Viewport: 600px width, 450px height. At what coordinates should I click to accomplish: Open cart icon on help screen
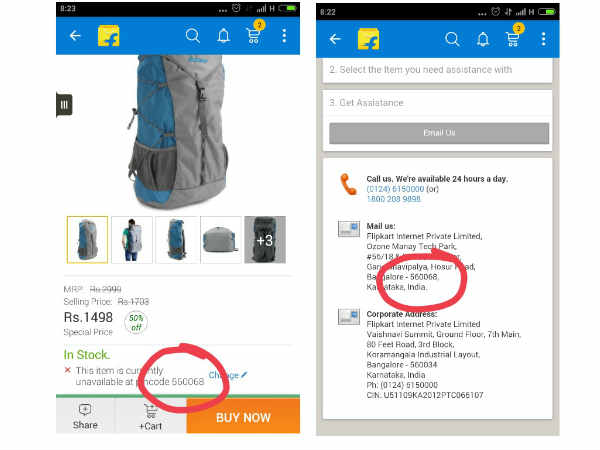click(513, 38)
